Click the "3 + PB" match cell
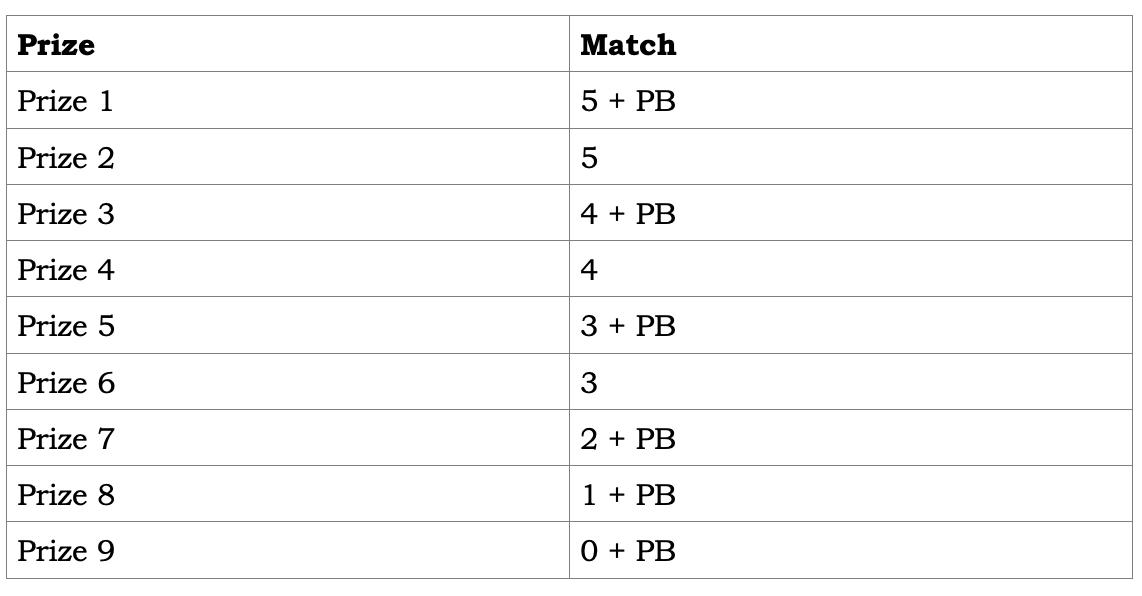 point(627,326)
